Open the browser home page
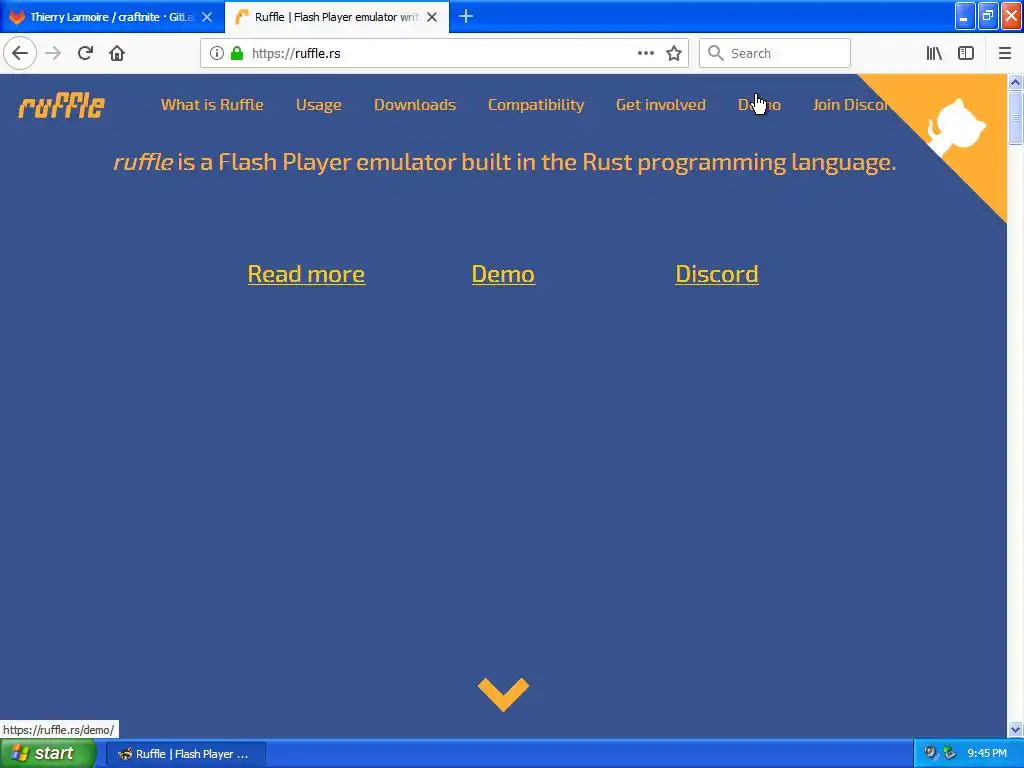The image size is (1024, 768). [x=117, y=53]
